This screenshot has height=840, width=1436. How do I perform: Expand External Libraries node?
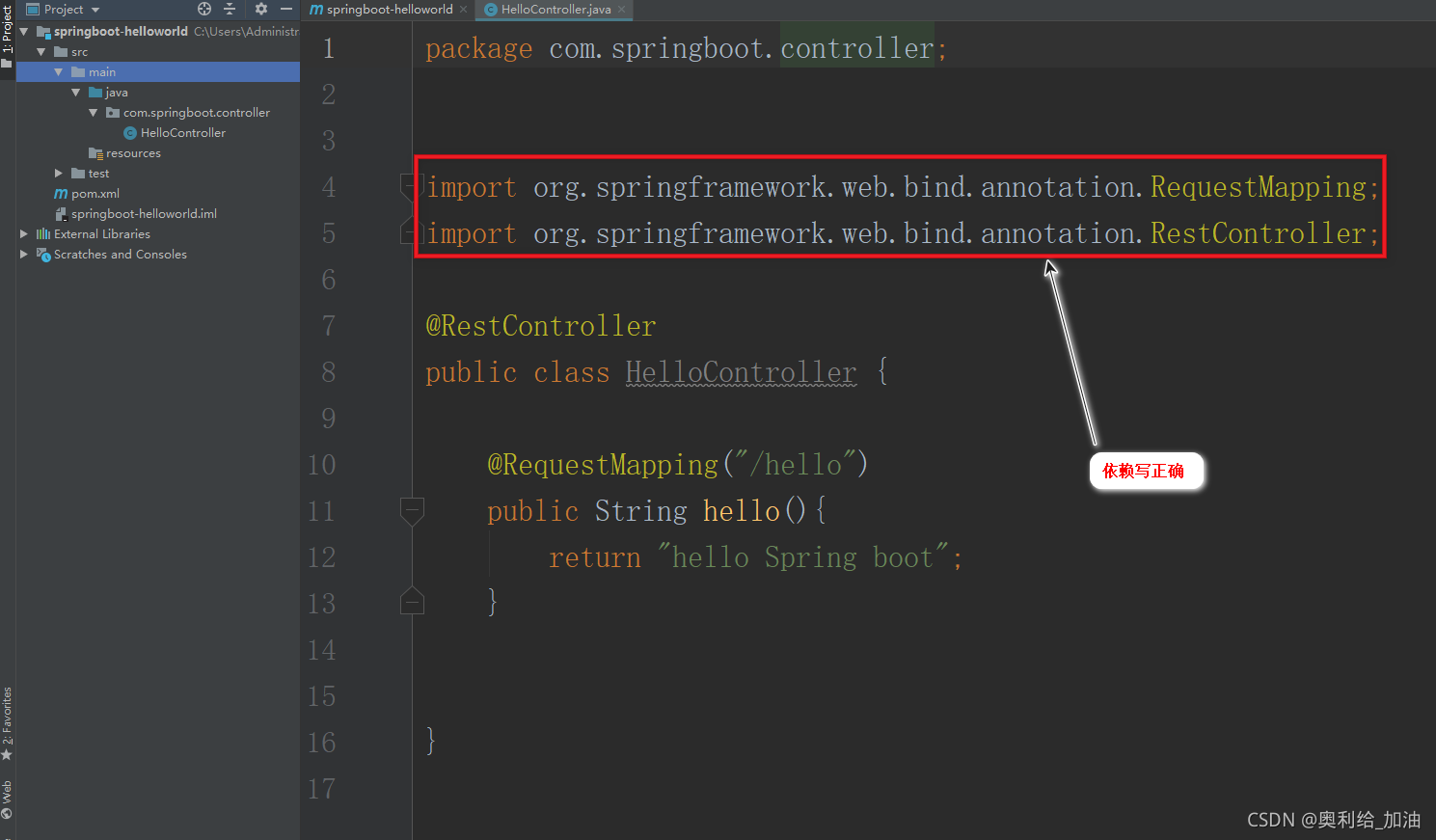pyautogui.click(x=24, y=234)
